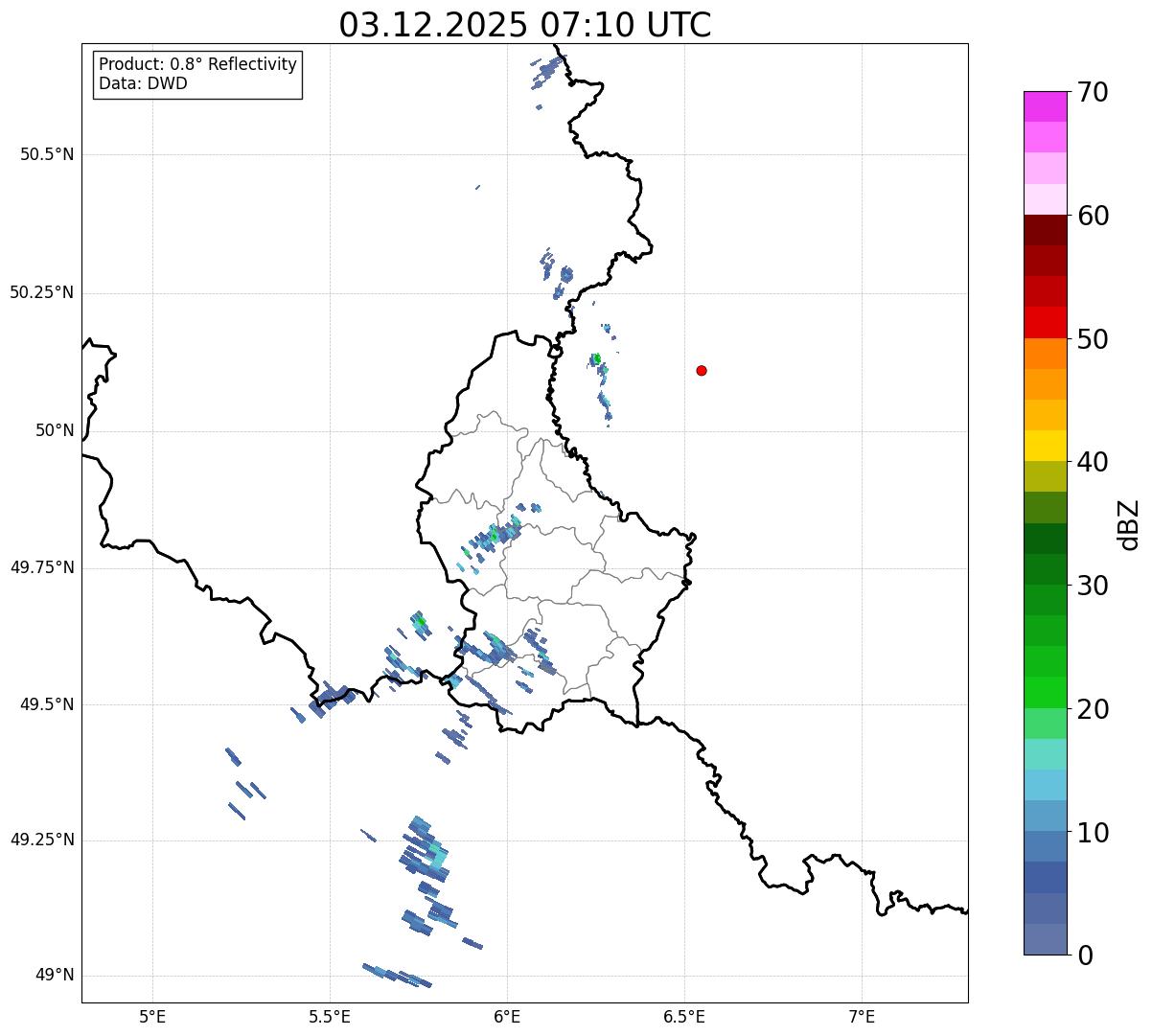Click the title "03.12.2025 07:10 UTC"

(525, 24)
